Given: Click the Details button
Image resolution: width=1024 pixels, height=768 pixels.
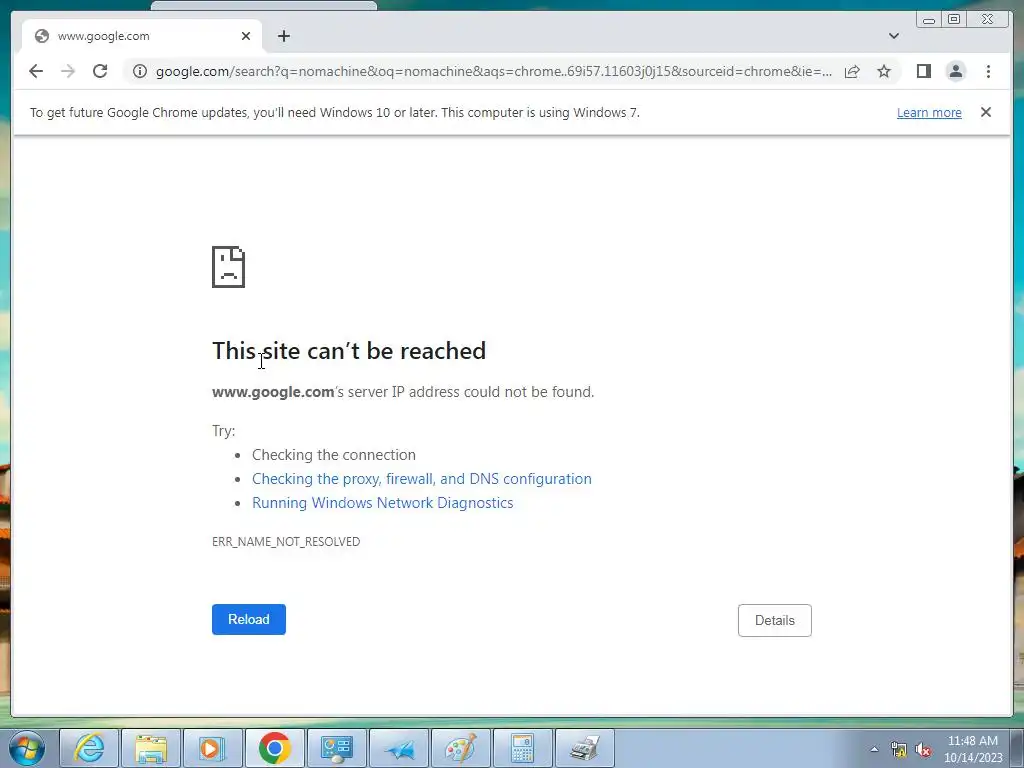Looking at the screenshot, I should coord(775,620).
